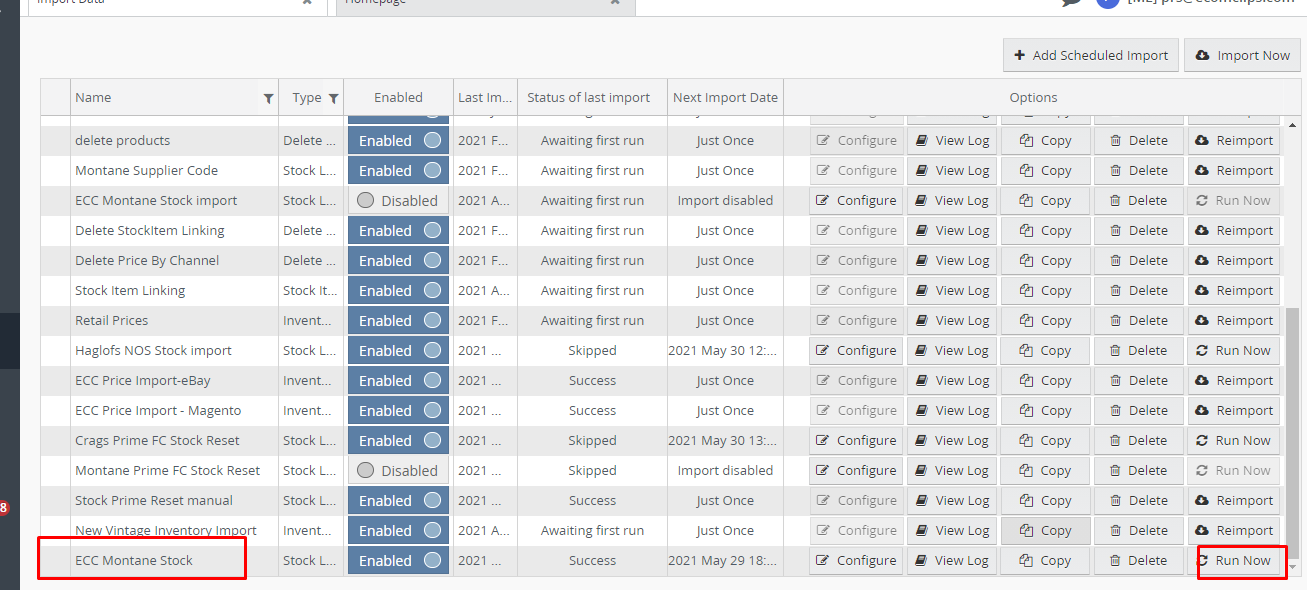Toggle Enabled switch for Montane Supplier Code
Screen dimensions: 1307x590
coord(398,171)
